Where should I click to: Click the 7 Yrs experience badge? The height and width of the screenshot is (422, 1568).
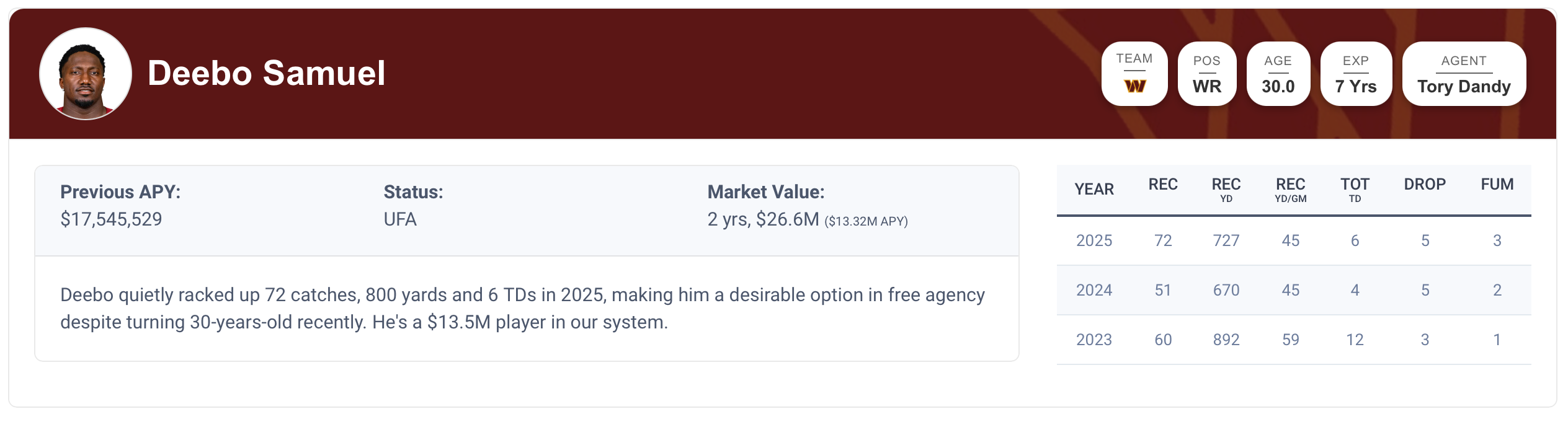[1355, 74]
